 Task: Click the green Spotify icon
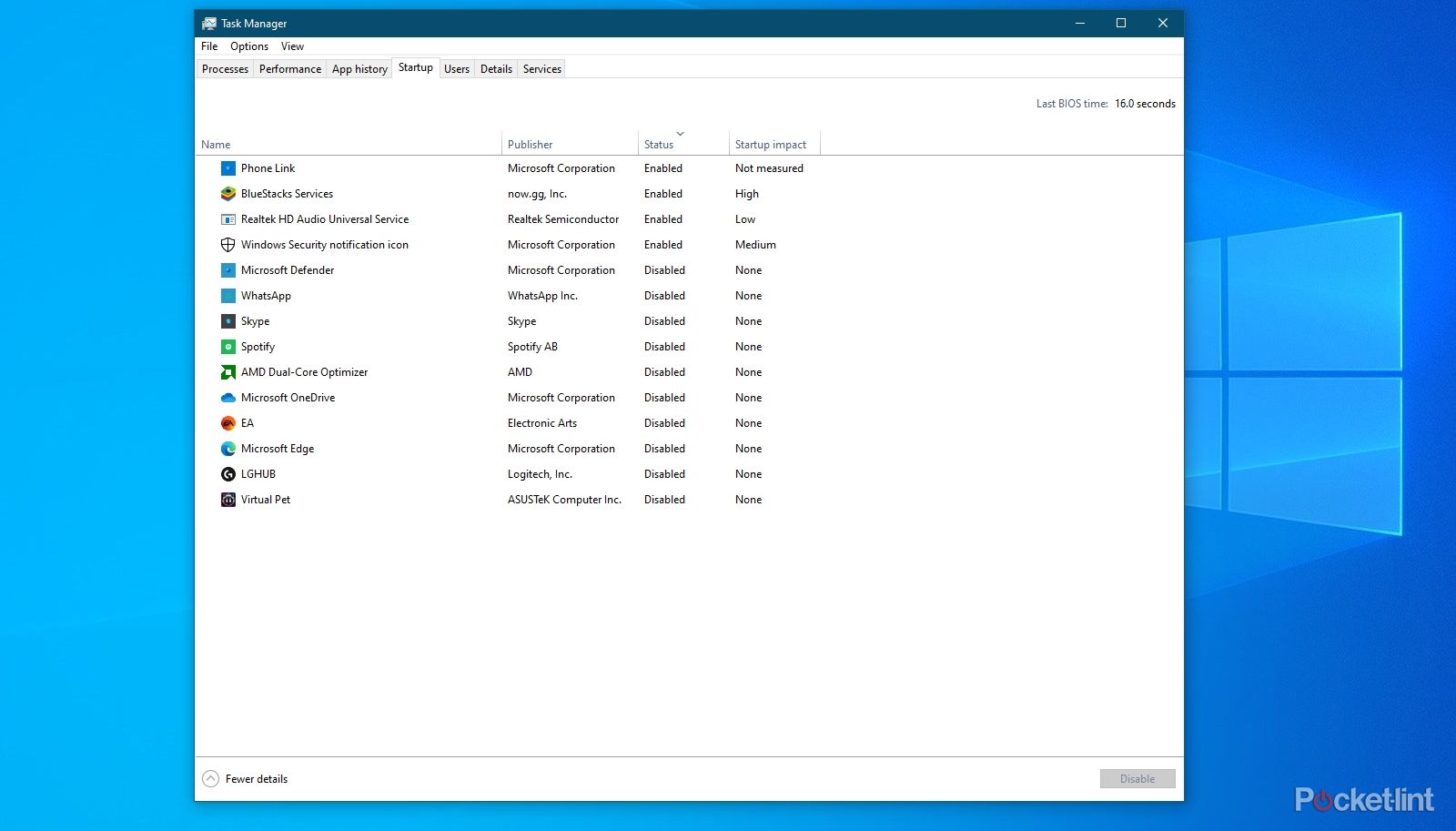click(x=228, y=347)
